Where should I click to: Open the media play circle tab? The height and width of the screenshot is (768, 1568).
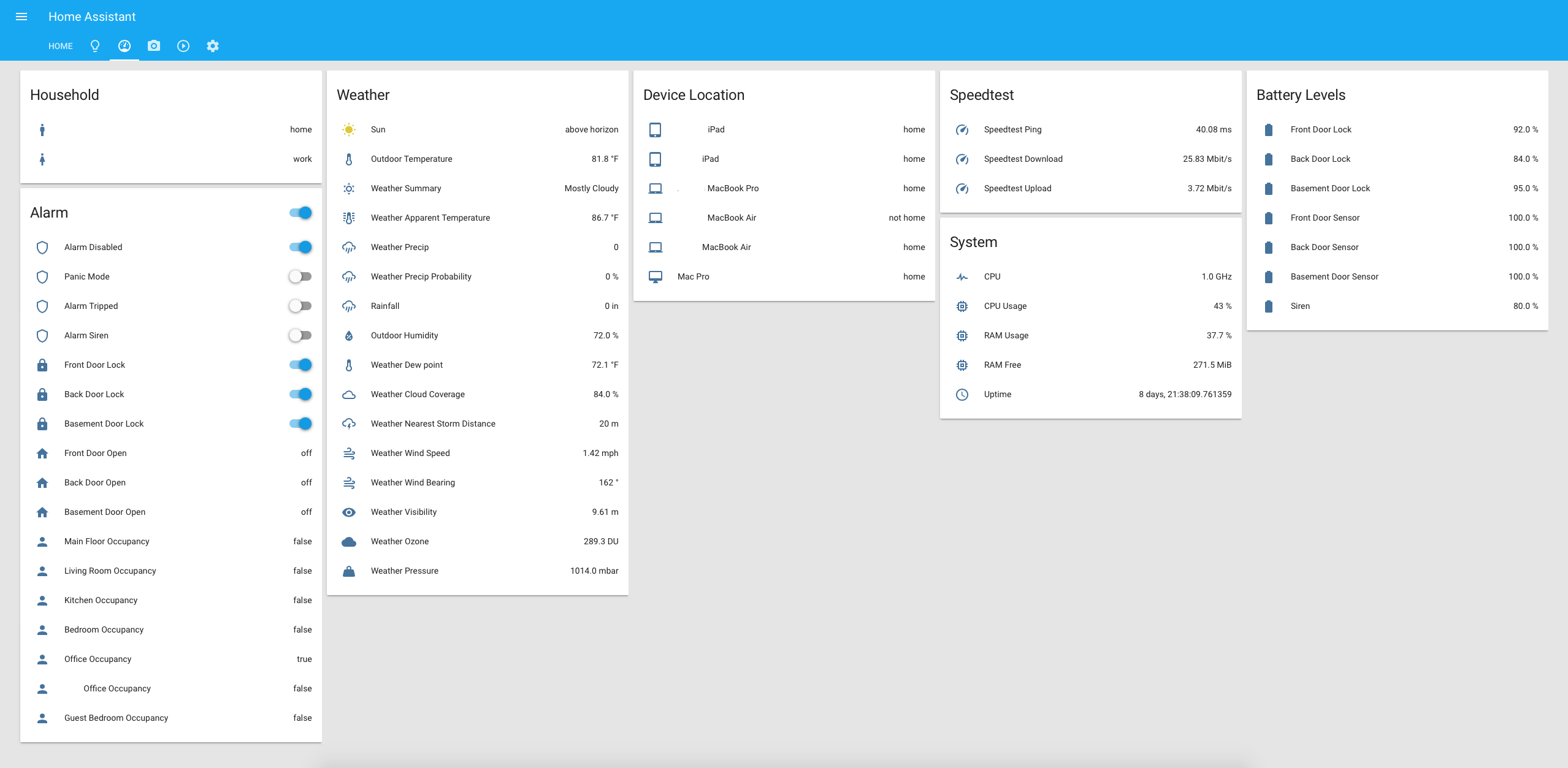183,46
